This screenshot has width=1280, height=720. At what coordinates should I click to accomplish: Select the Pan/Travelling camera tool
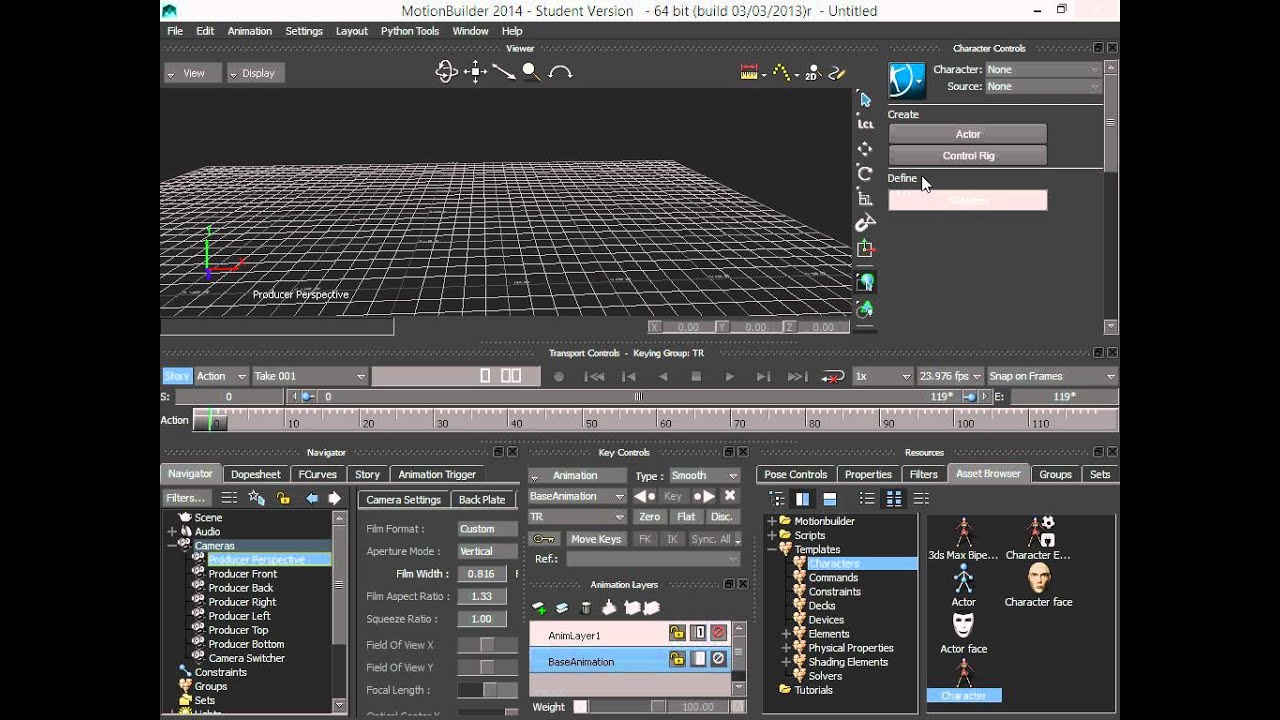[x=476, y=71]
